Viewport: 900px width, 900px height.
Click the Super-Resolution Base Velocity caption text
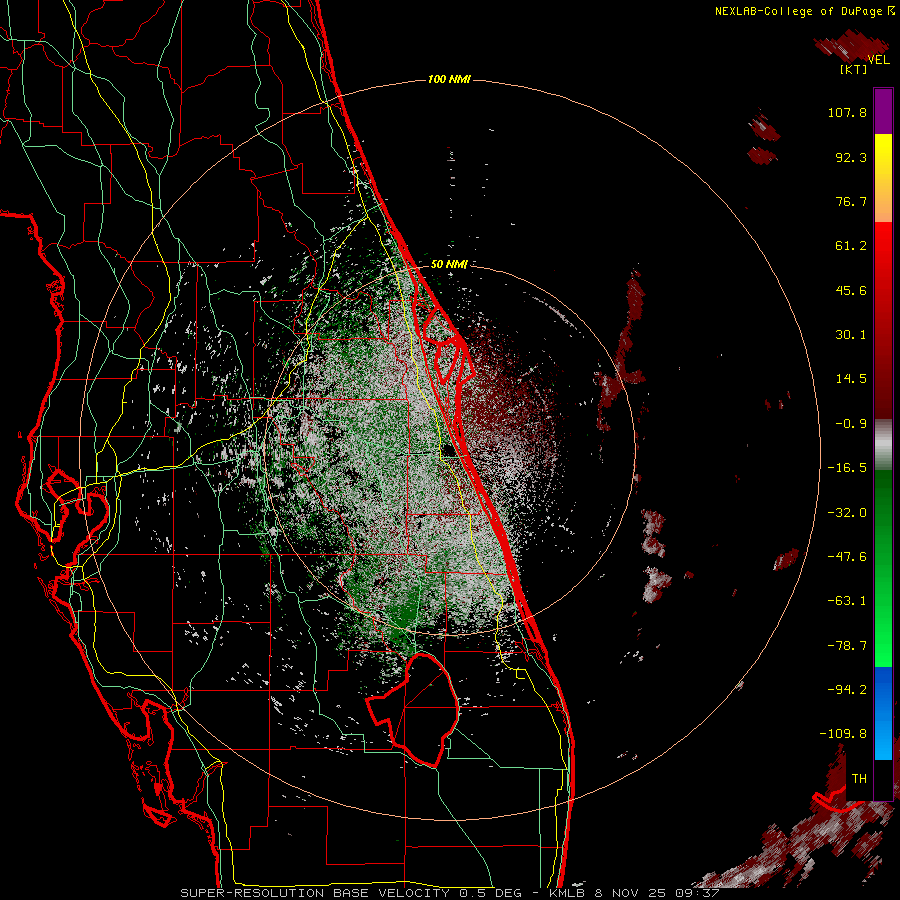pos(318,893)
